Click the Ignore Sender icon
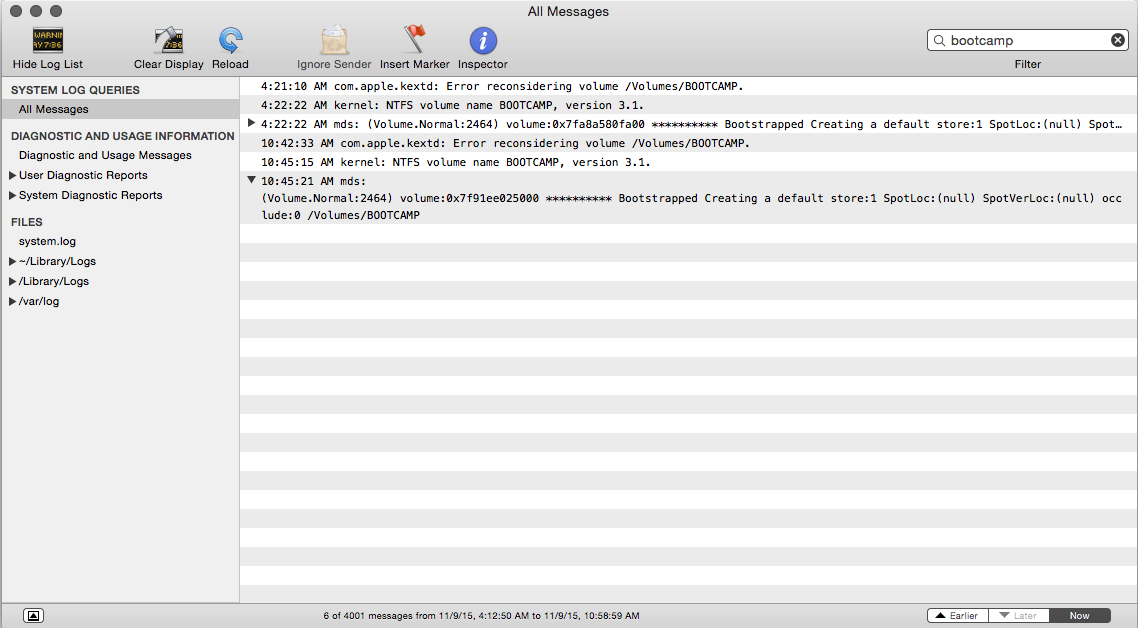 coord(334,41)
